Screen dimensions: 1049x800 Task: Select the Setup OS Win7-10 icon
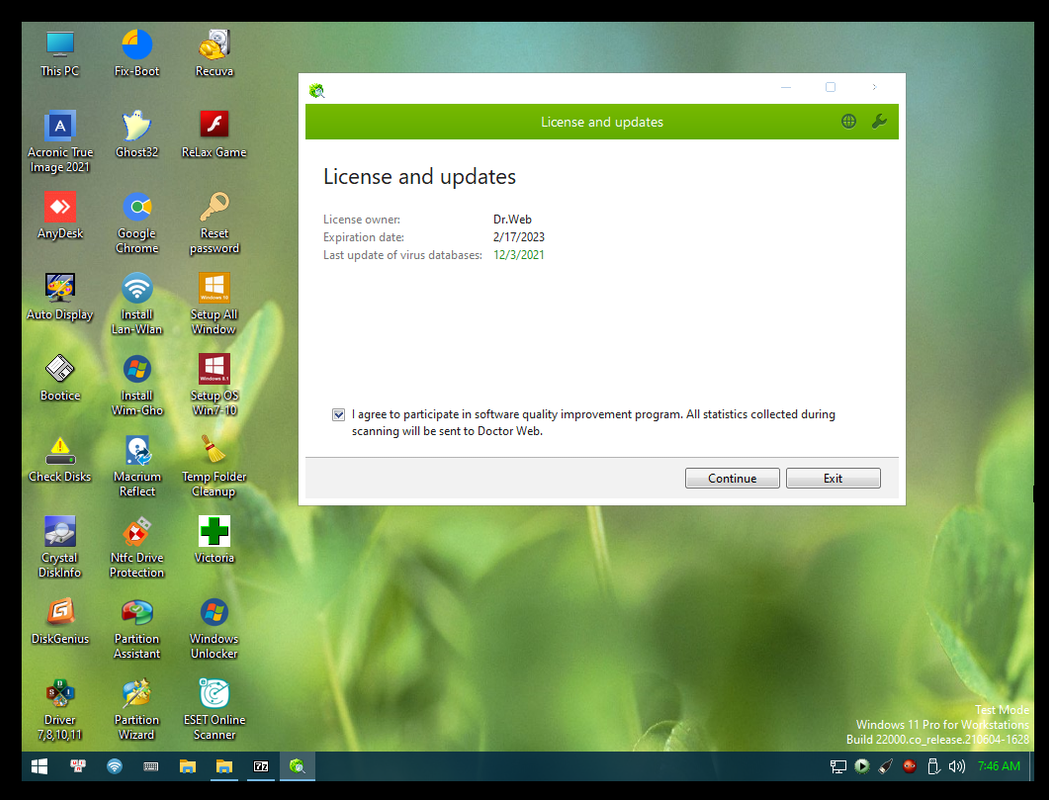coord(214,385)
